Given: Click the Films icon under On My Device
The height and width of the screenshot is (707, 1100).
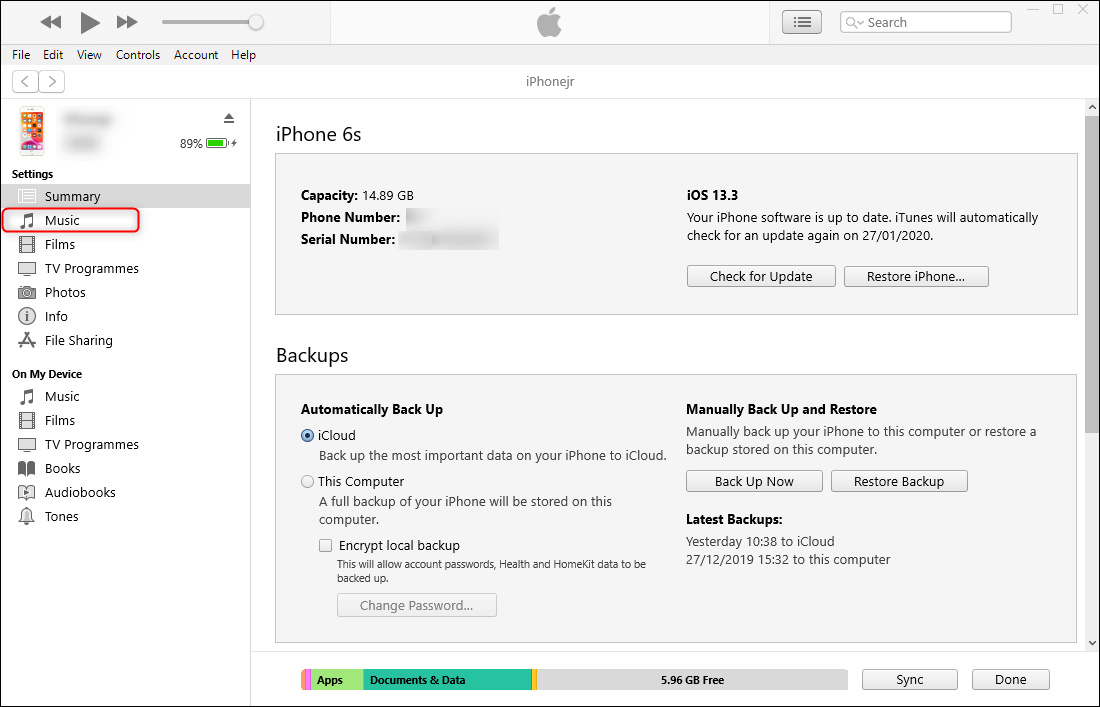Looking at the screenshot, I should (27, 421).
